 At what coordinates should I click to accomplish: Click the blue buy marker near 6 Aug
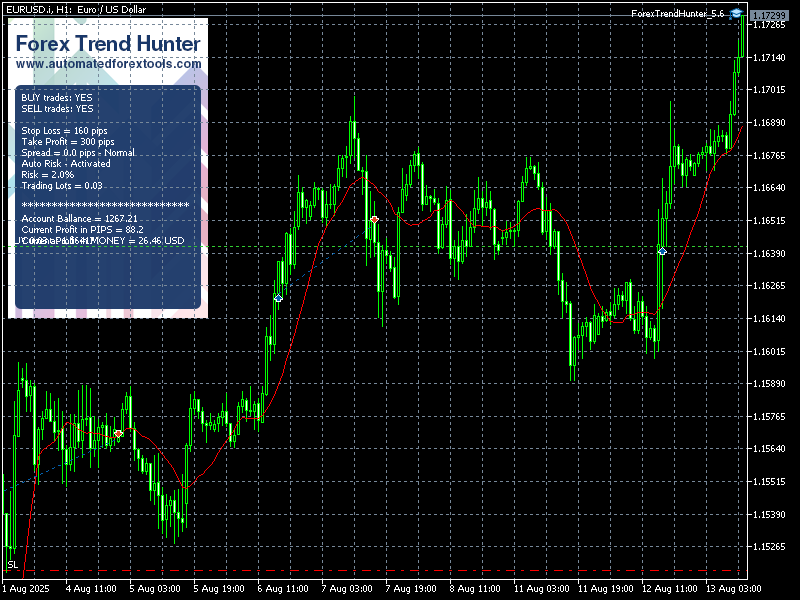pyautogui.click(x=278, y=298)
